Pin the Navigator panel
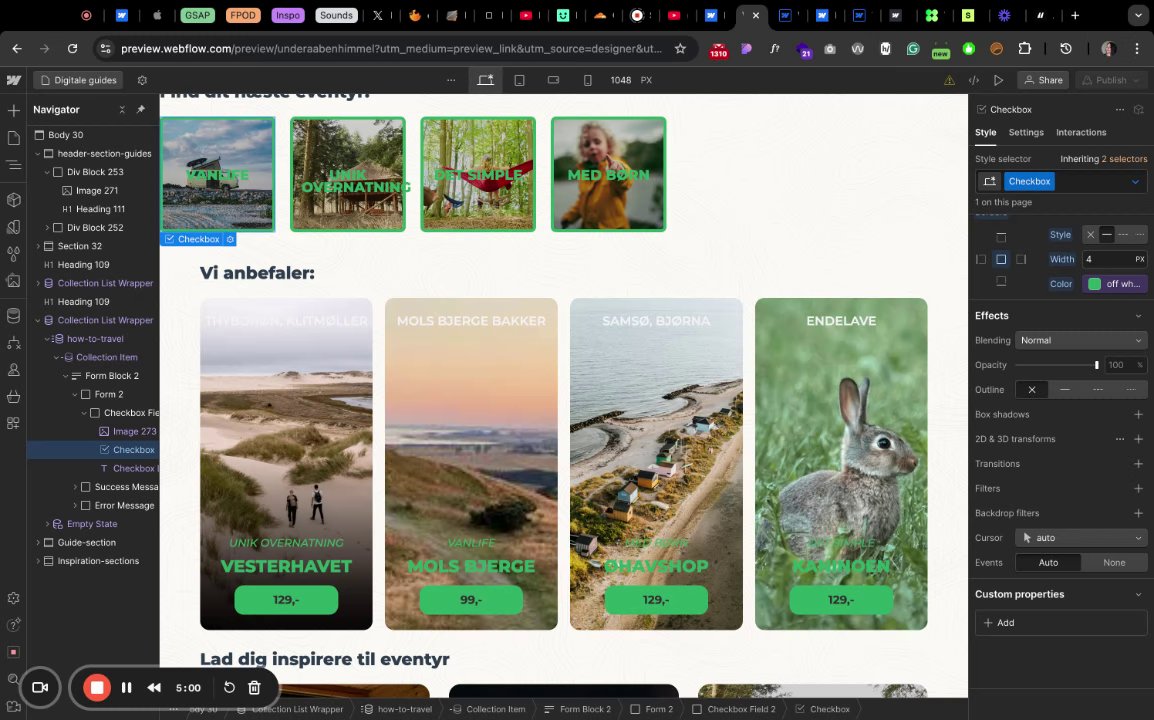This screenshot has width=1154, height=720. coord(141,110)
